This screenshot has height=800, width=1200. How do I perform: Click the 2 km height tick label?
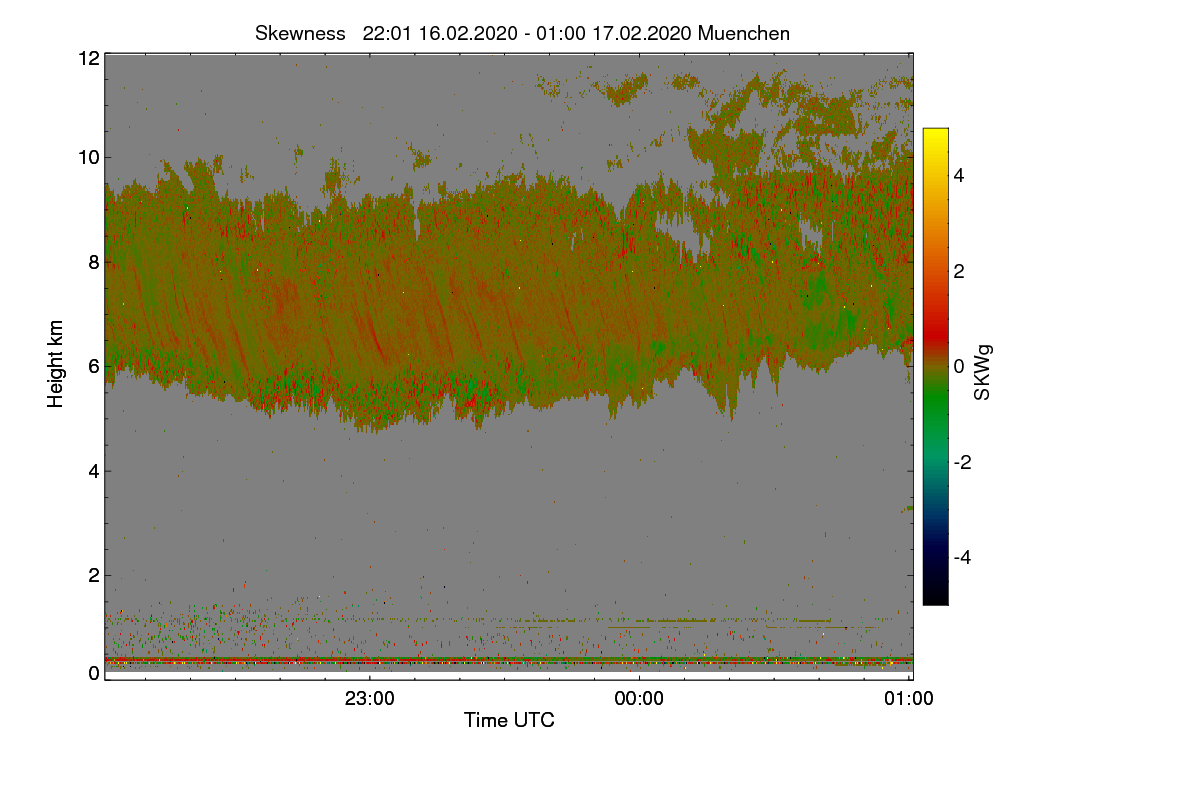(x=94, y=575)
